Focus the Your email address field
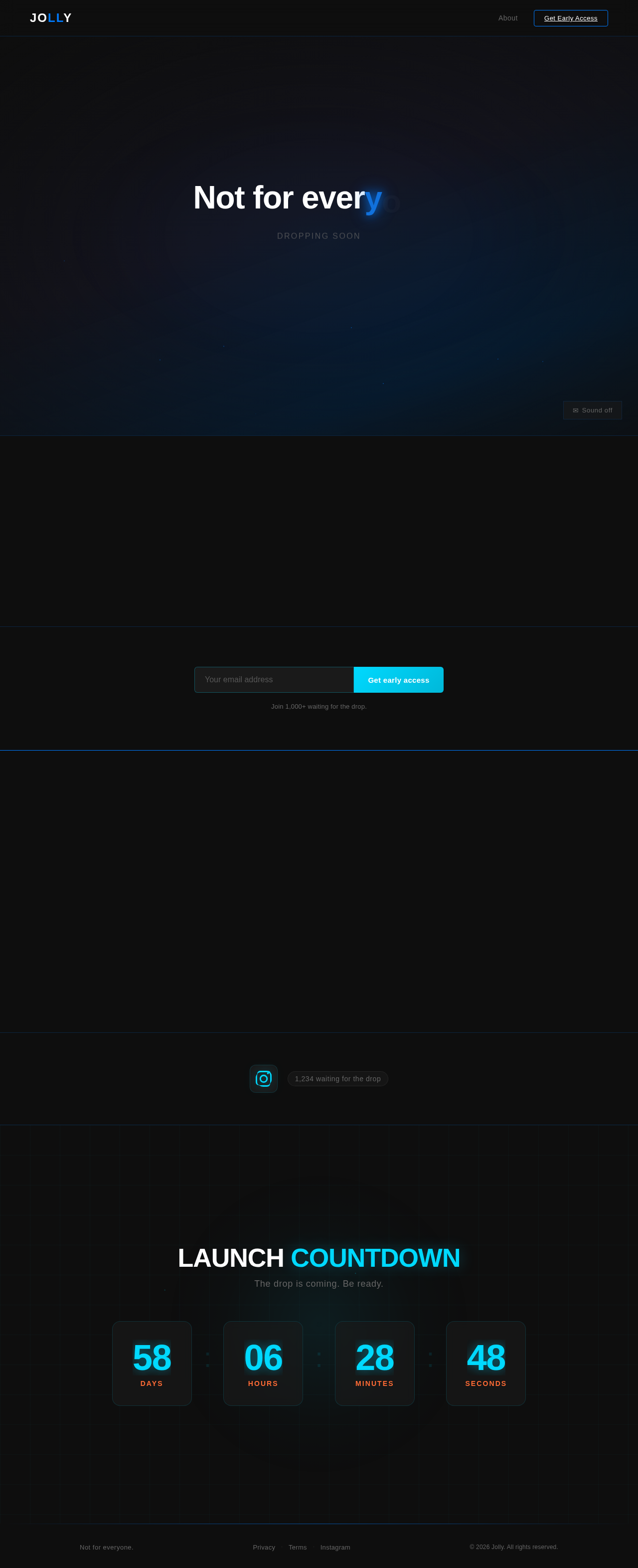Image resolution: width=638 pixels, height=1568 pixels. pos(274,679)
